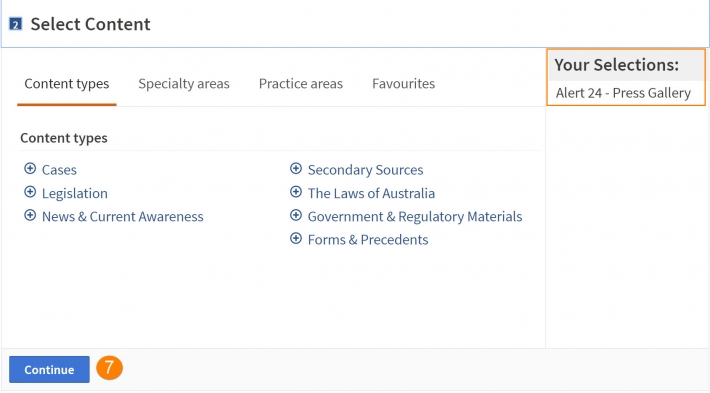710x393 pixels.
Task: Open the Legislation link
Action: [75, 193]
